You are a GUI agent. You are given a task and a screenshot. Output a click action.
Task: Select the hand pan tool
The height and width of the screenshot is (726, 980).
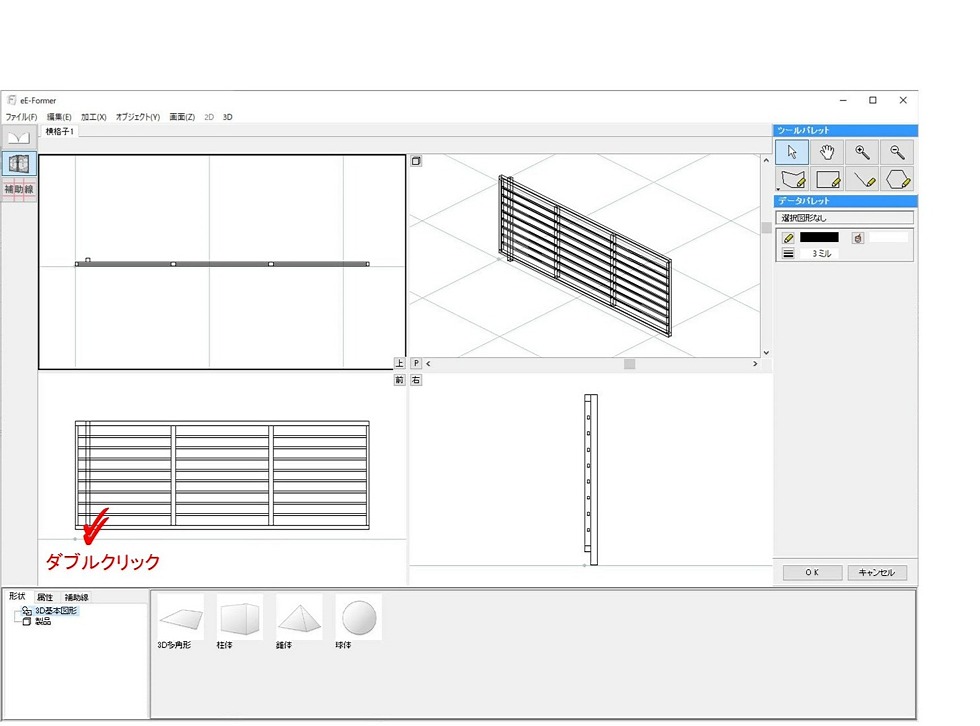click(827, 152)
